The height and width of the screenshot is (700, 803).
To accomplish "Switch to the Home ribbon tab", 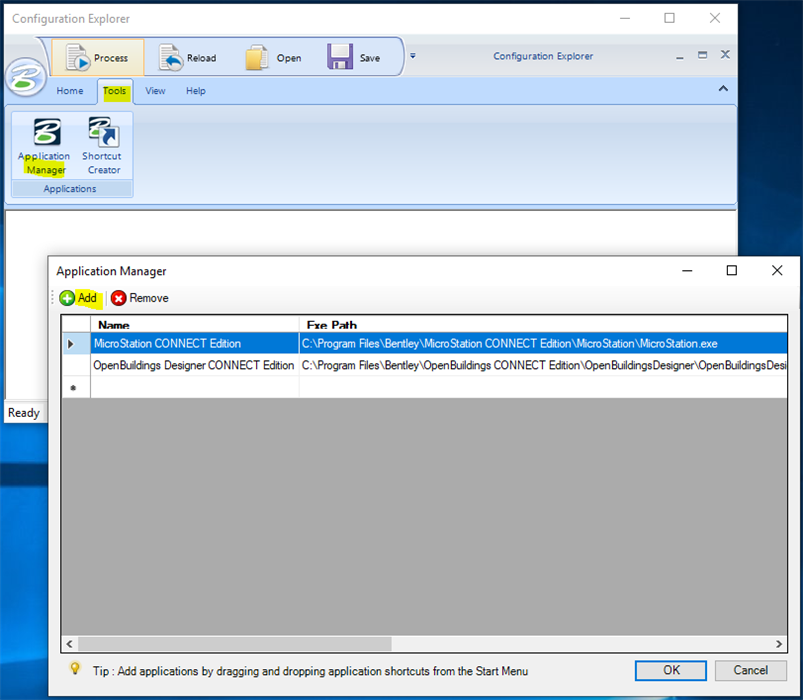I will [70, 91].
